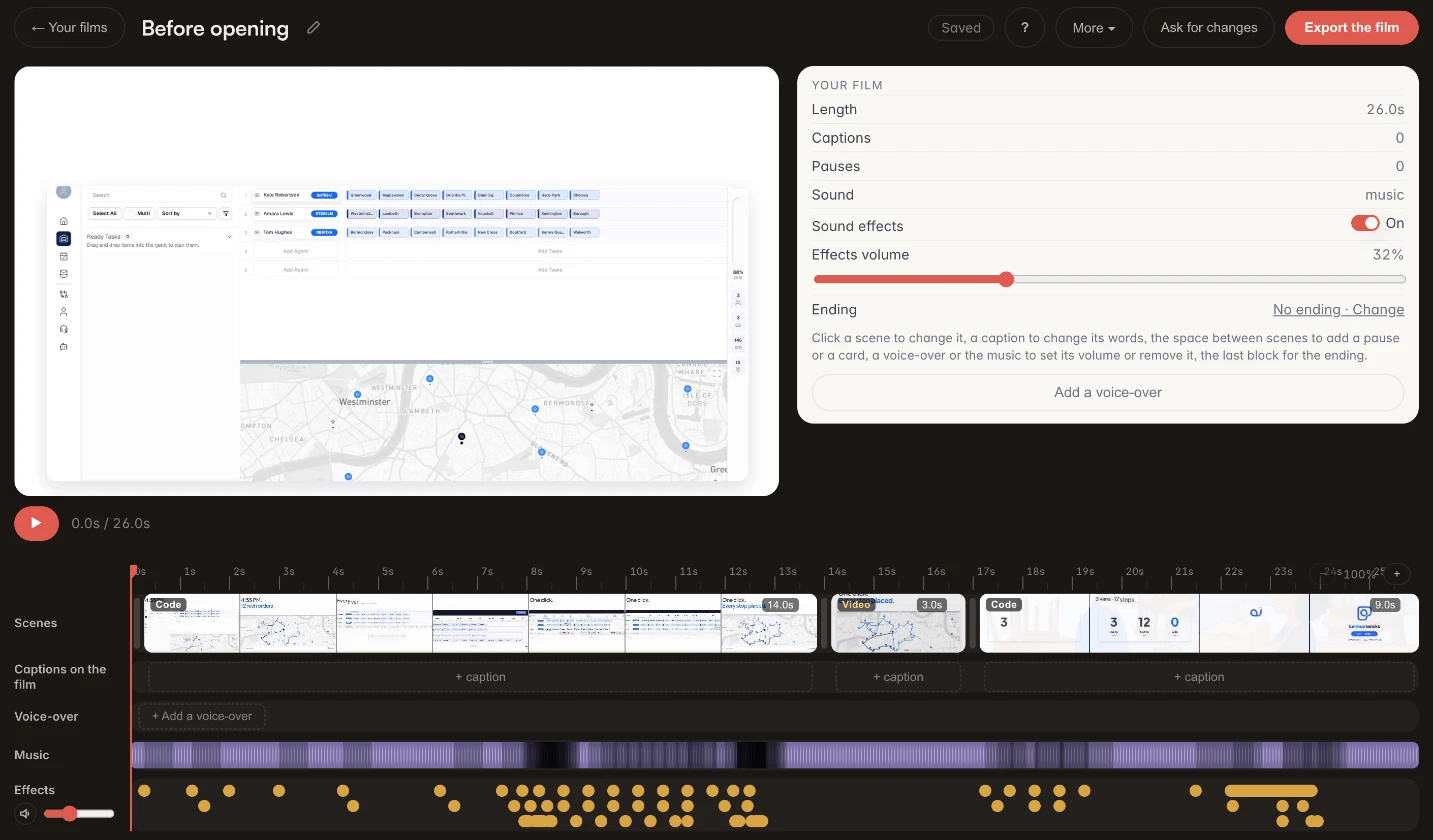The image size is (1433, 840).
Task: Click the first yellow effect dot at the track start
Action: (144, 791)
